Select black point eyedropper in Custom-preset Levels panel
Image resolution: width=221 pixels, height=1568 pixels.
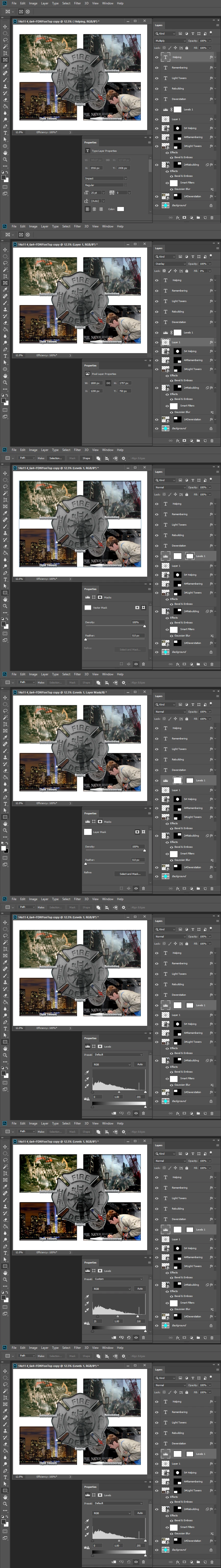pyautogui.click(x=87, y=1297)
